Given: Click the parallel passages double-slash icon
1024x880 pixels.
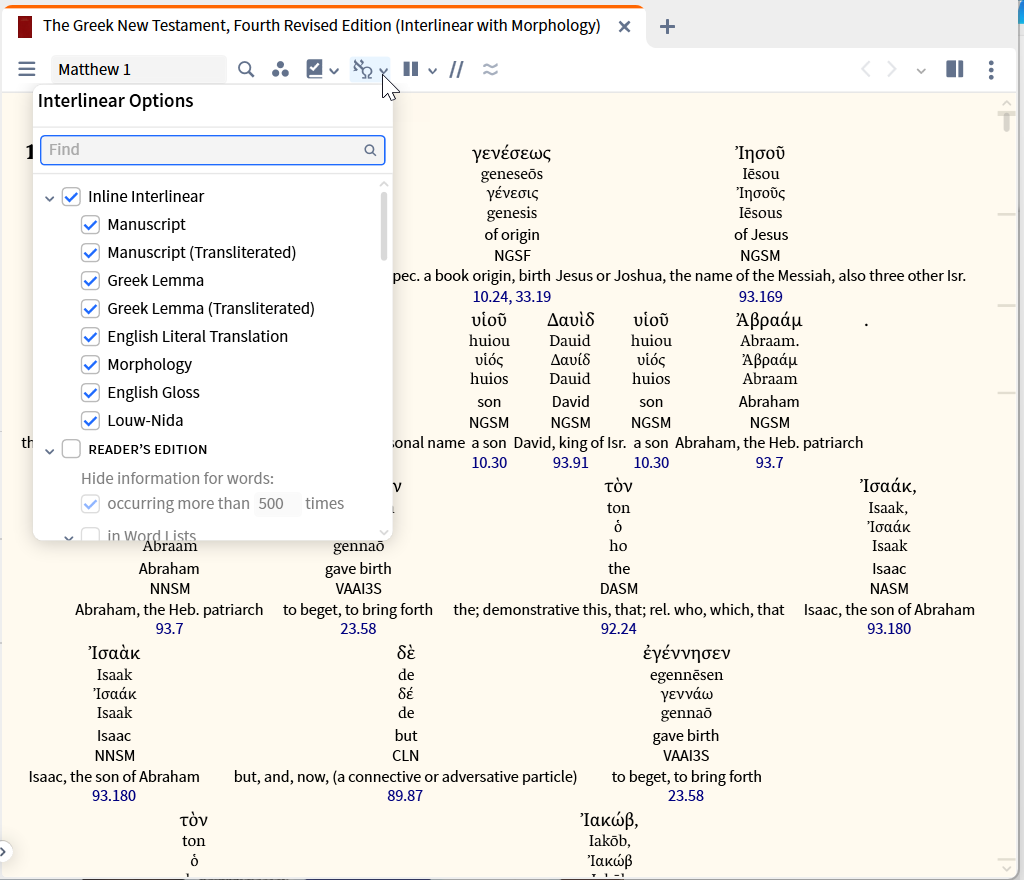Looking at the screenshot, I should (456, 69).
